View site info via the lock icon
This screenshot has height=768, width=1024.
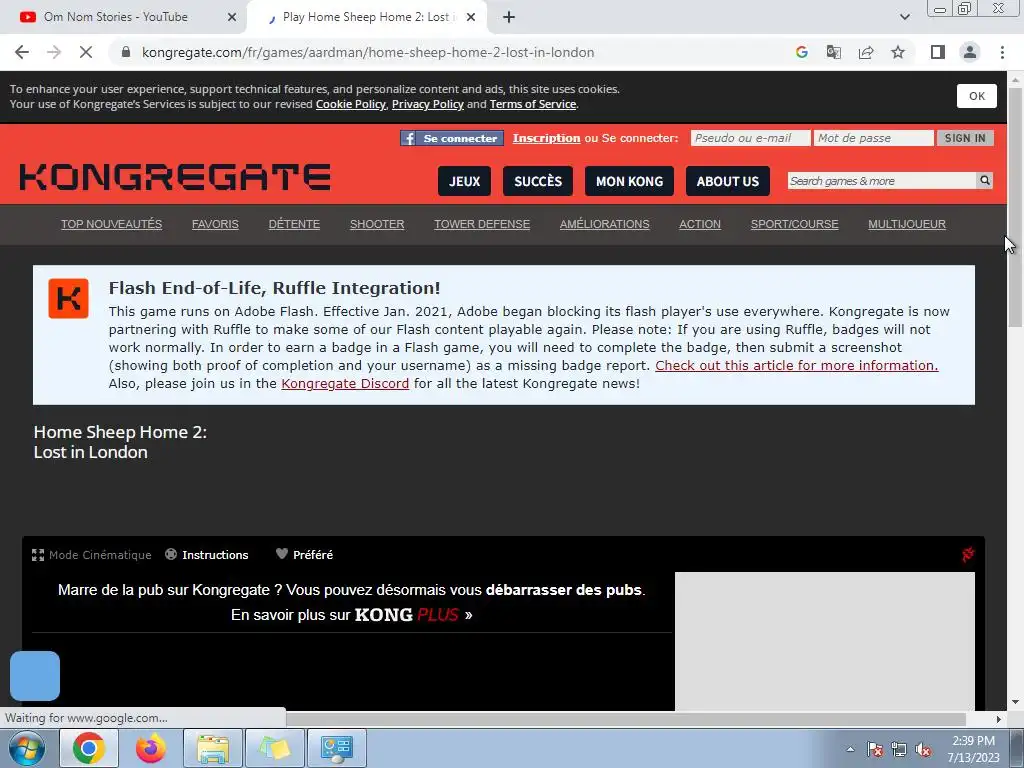click(x=126, y=52)
